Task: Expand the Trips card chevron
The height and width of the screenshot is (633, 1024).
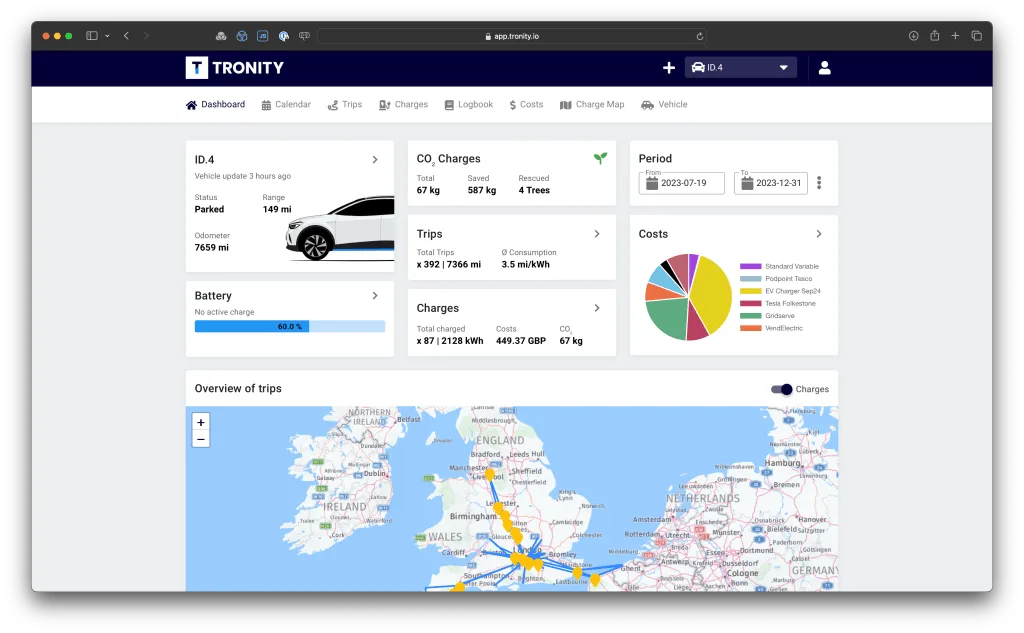Action: pos(597,234)
